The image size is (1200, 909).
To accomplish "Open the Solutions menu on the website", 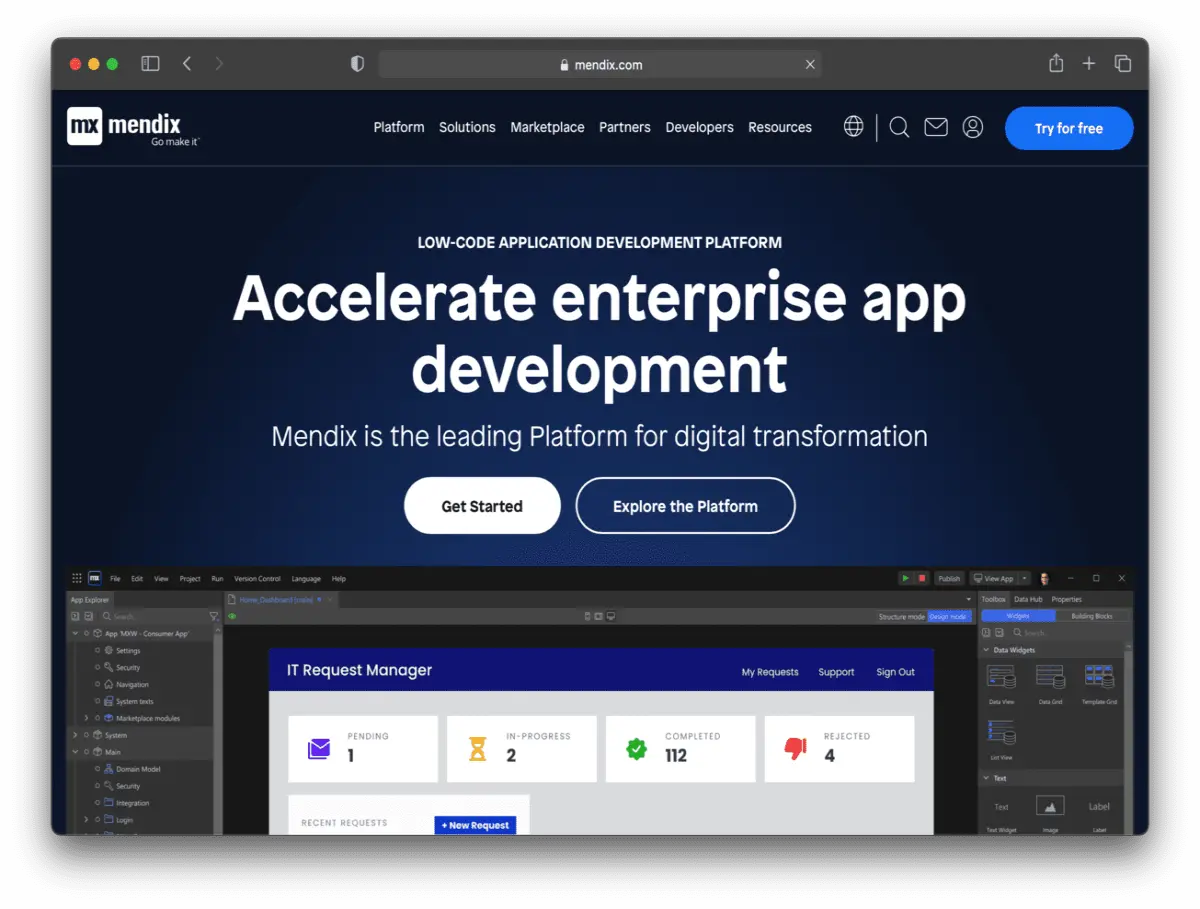I will point(467,127).
